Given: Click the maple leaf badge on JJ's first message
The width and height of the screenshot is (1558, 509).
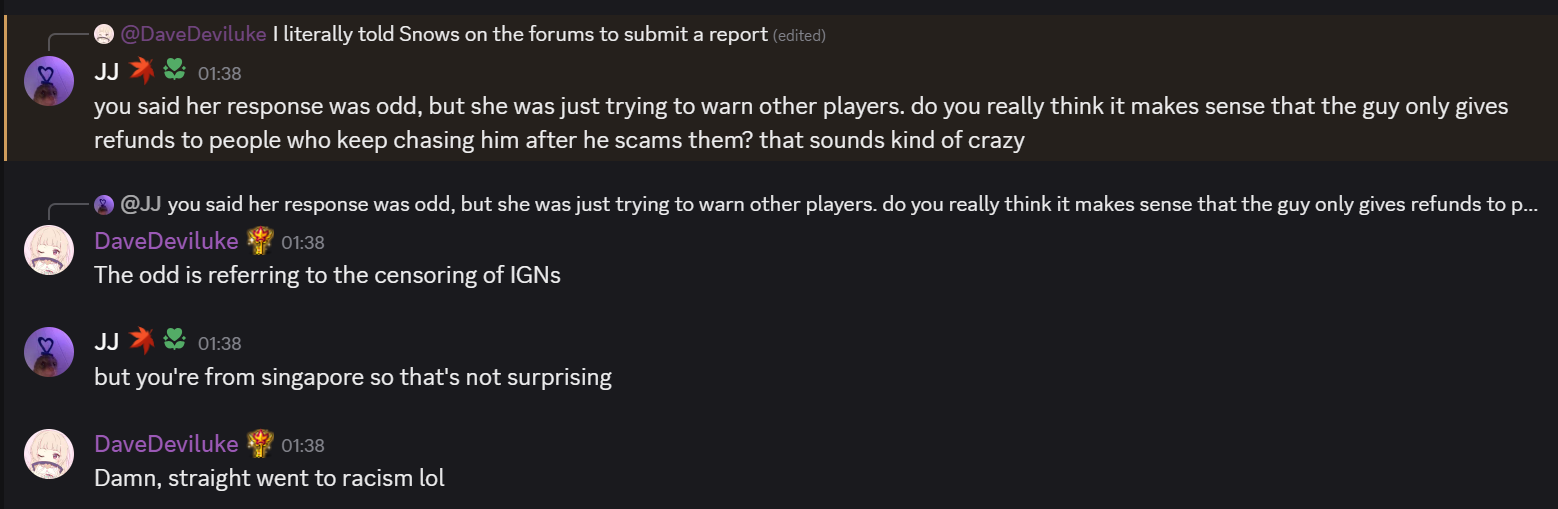Looking at the screenshot, I should pyautogui.click(x=141, y=71).
